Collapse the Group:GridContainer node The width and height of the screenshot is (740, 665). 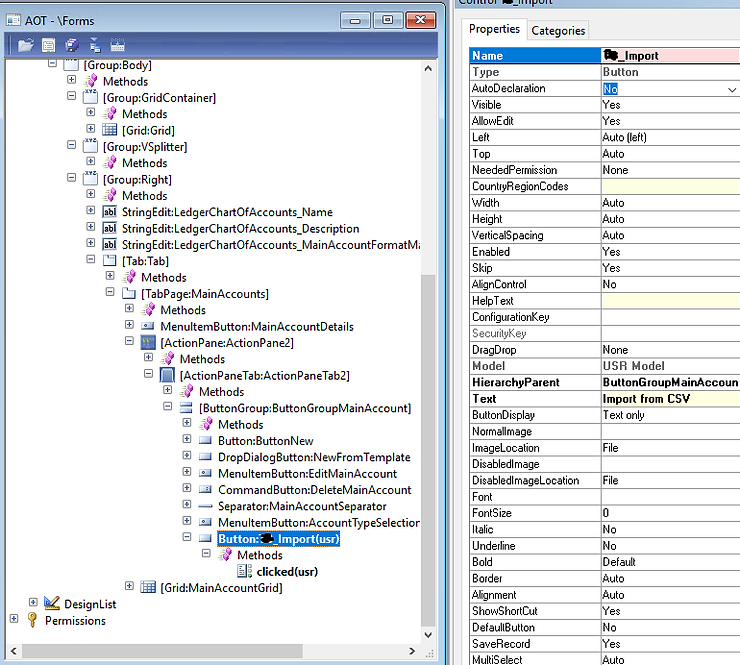point(71,96)
